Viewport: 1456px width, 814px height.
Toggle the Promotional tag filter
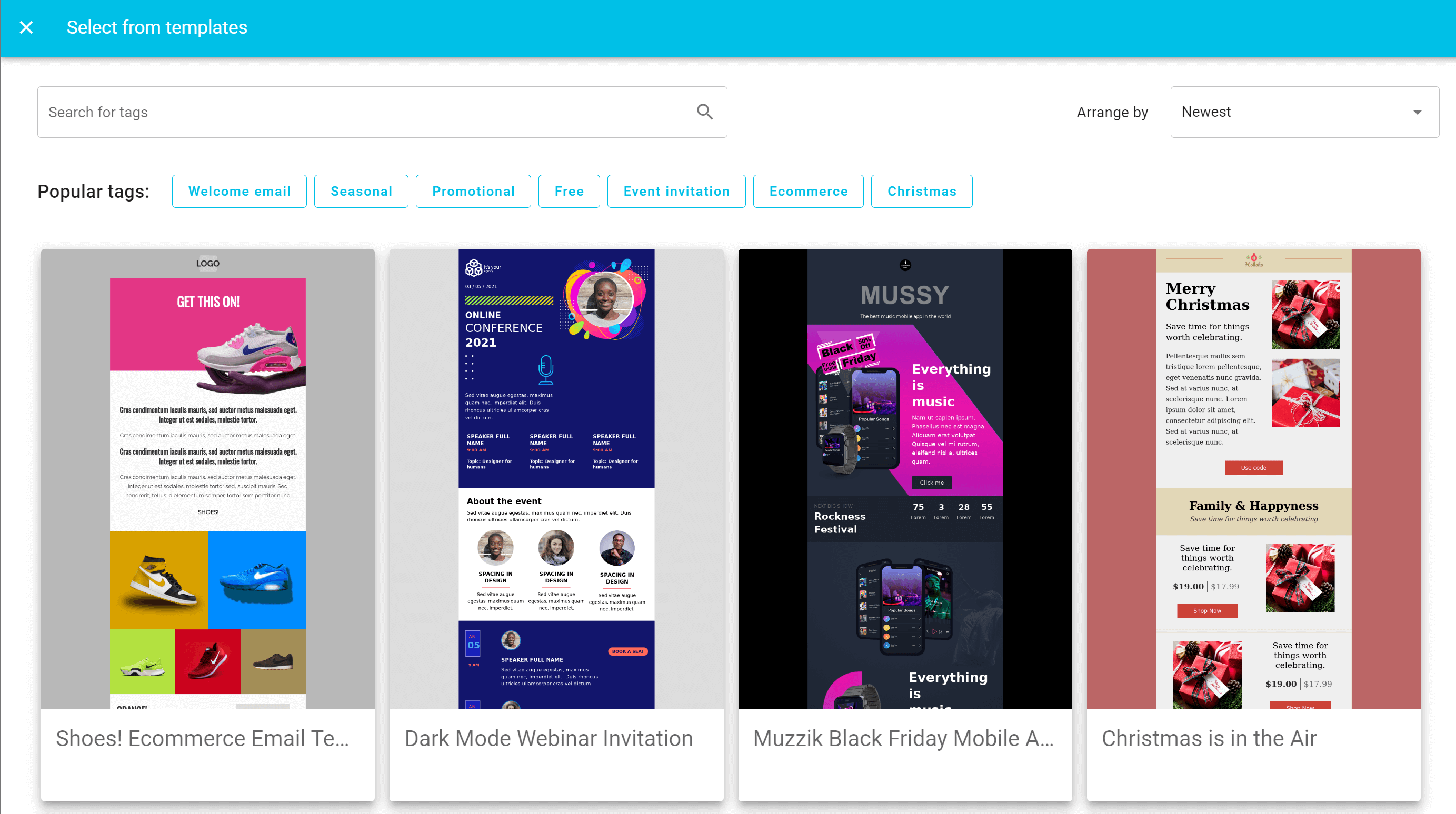point(474,191)
